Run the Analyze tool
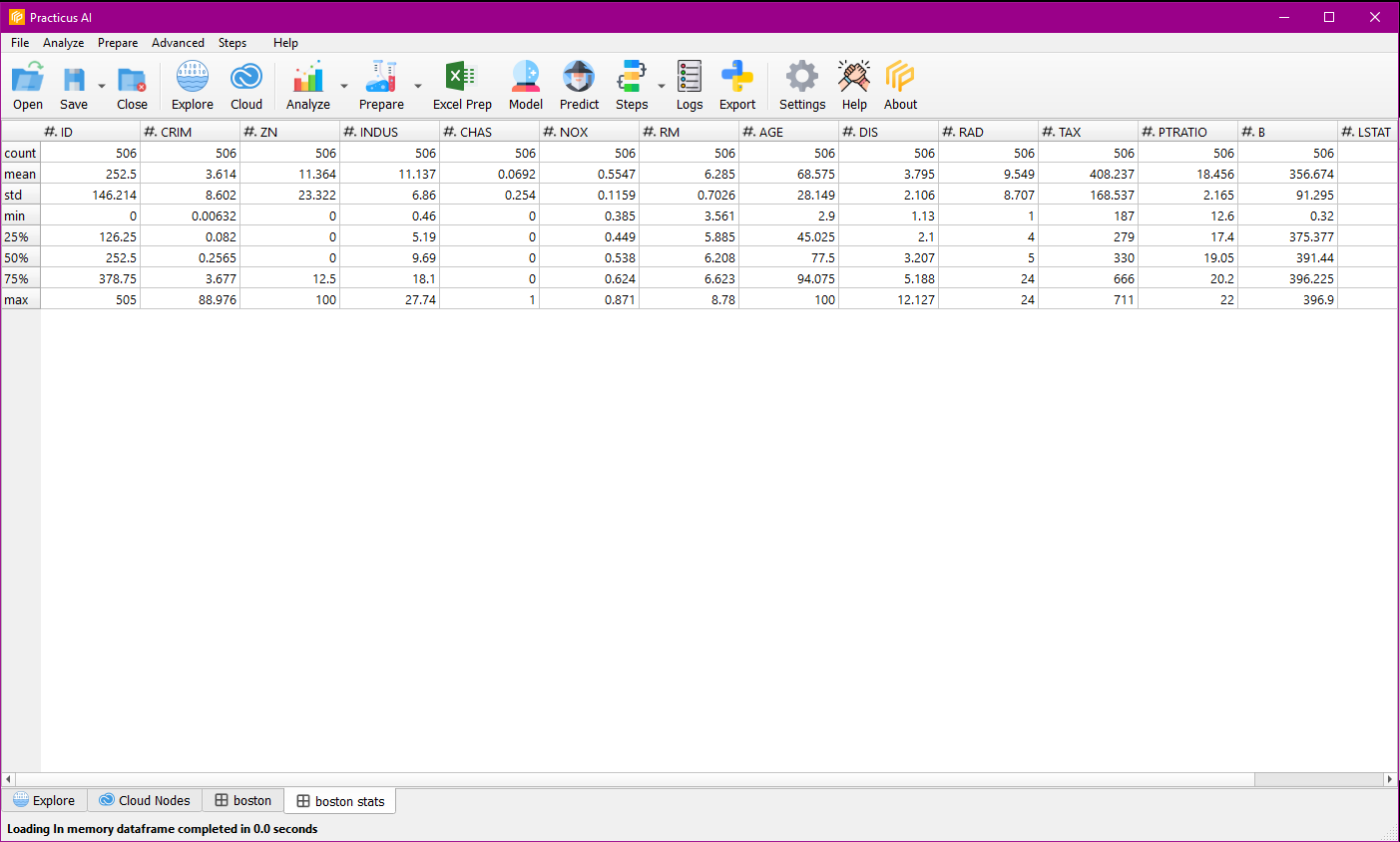This screenshot has width=1400, height=842. (307, 85)
